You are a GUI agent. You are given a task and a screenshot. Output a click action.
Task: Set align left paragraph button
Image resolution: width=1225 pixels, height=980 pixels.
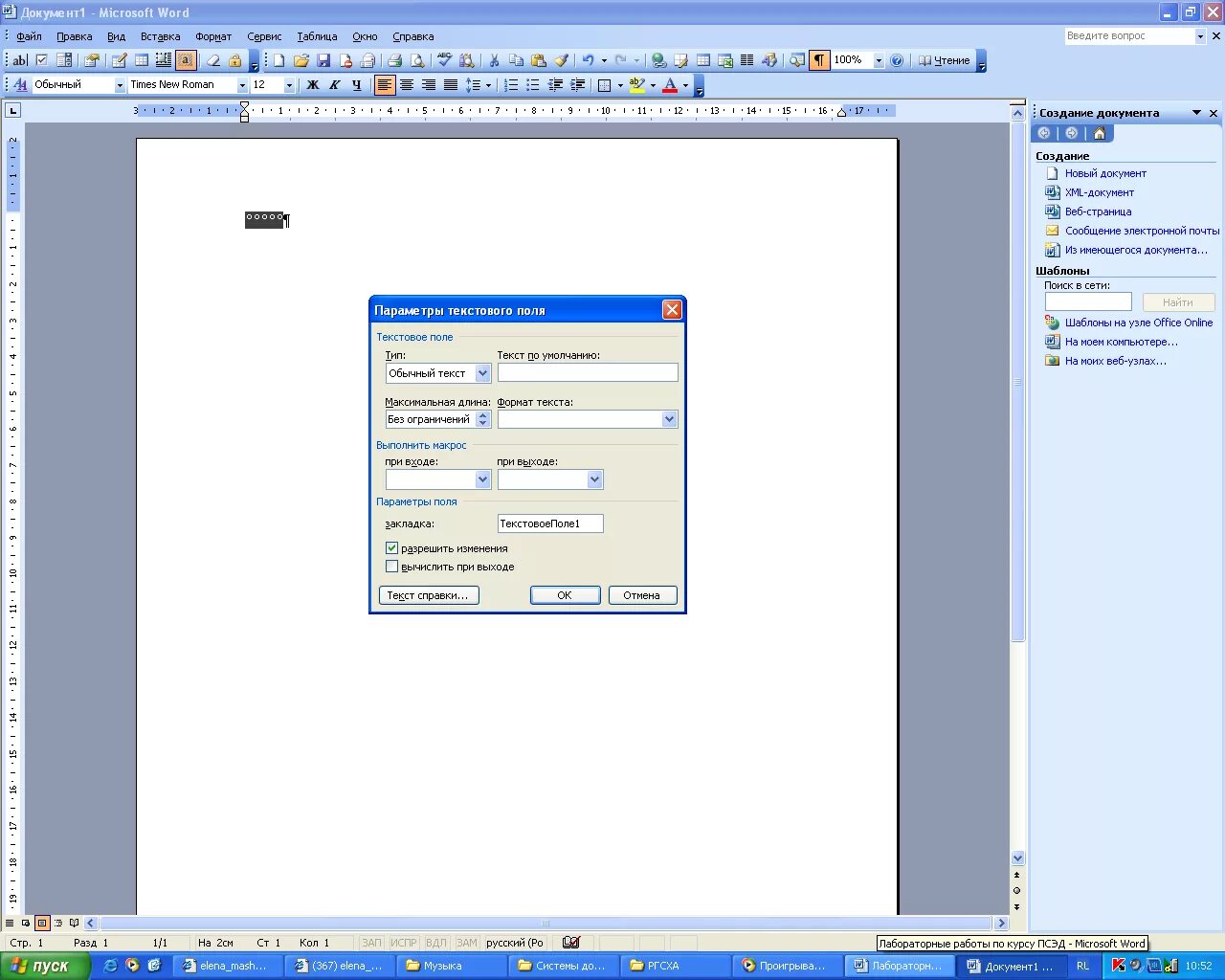coord(385,85)
